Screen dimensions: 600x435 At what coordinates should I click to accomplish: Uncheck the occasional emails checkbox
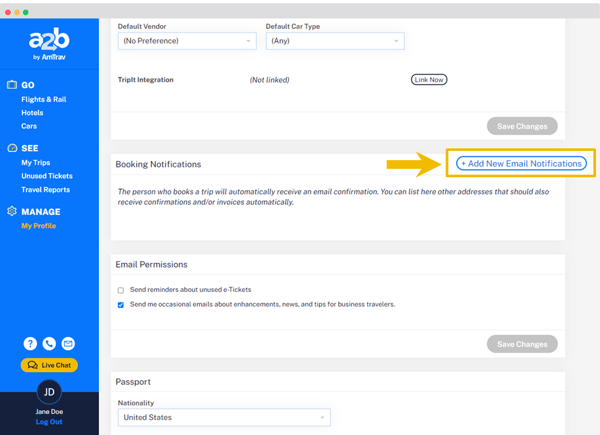click(x=121, y=305)
